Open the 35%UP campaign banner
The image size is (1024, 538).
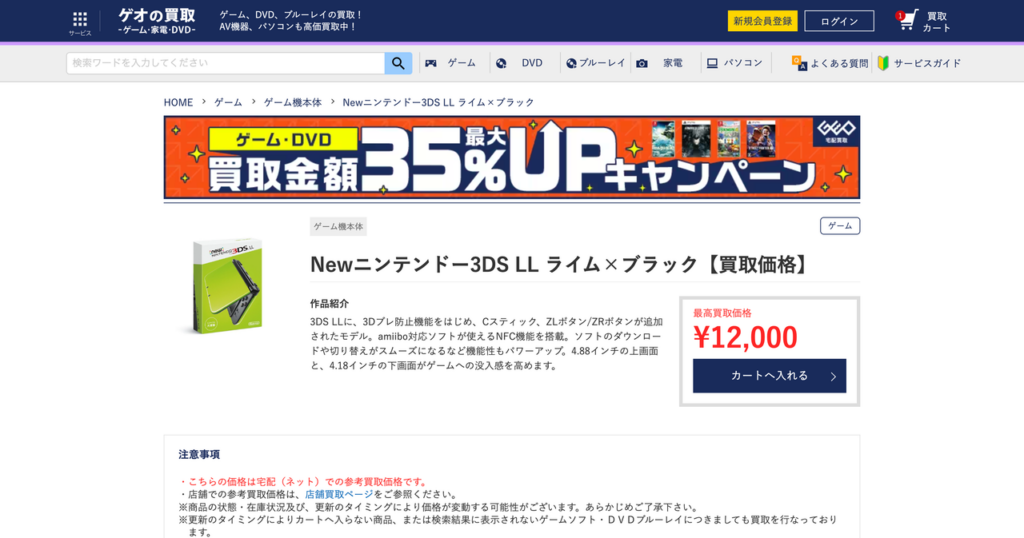pyautogui.click(x=512, y=157)
